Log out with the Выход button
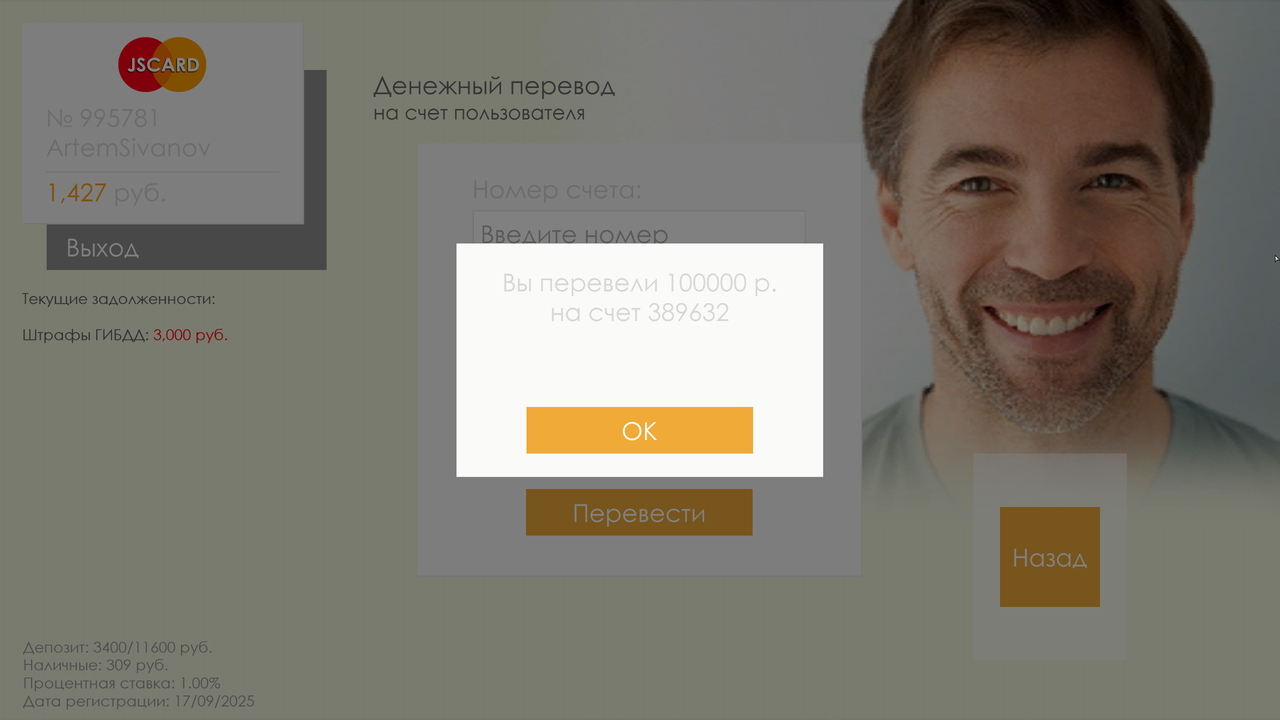 (x=186, y=247)
